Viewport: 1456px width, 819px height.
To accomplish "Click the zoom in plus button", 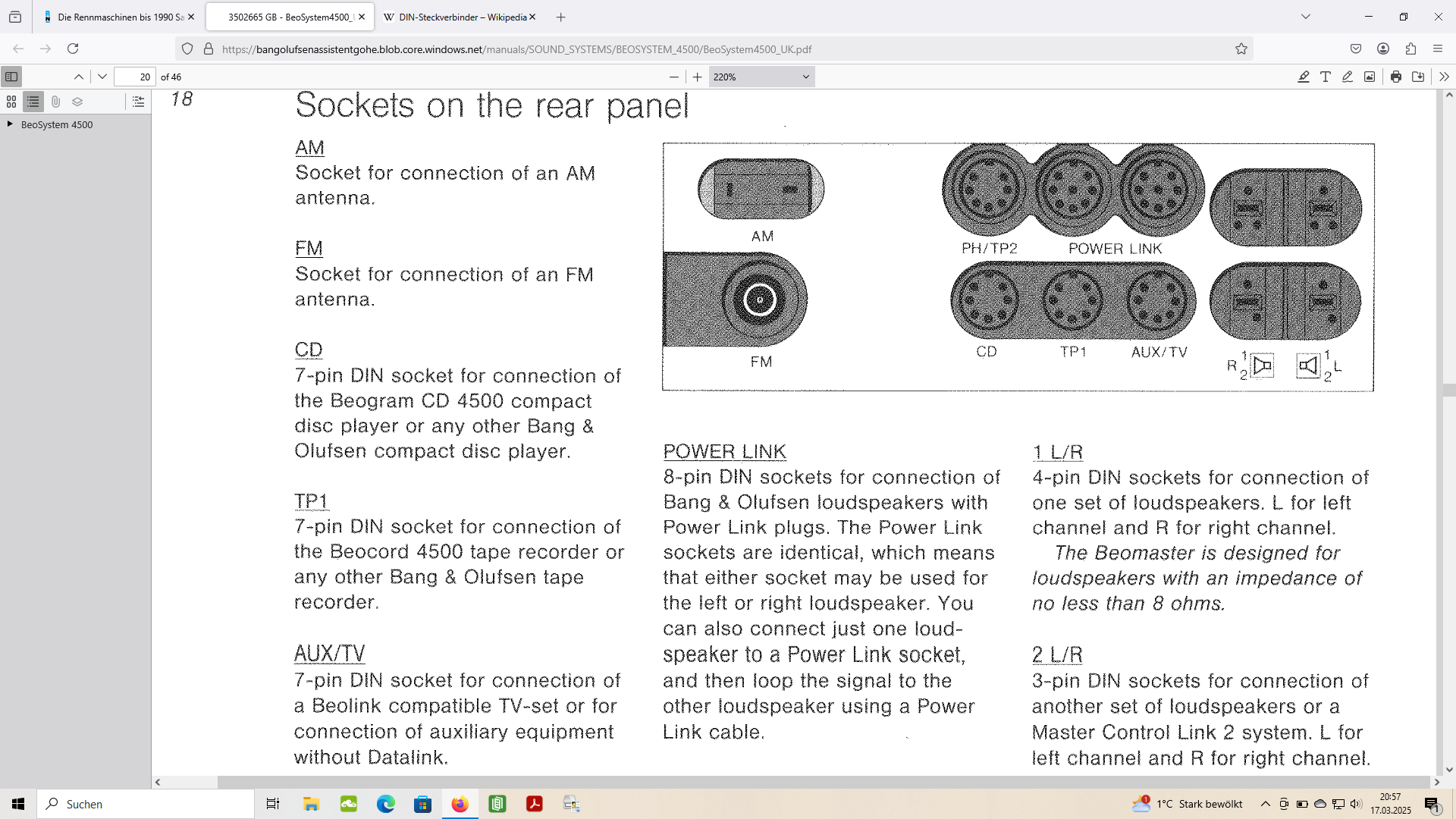I will tap(698, 77).
